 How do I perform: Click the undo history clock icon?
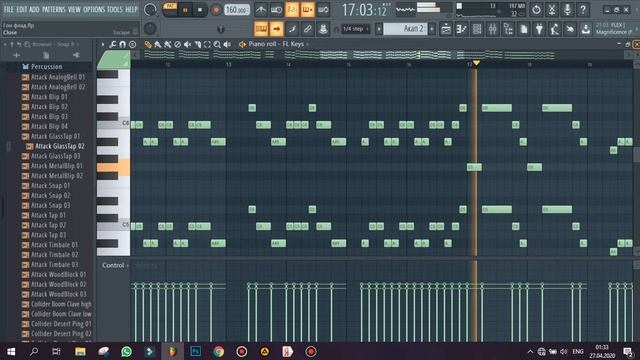tap(536, 9)
